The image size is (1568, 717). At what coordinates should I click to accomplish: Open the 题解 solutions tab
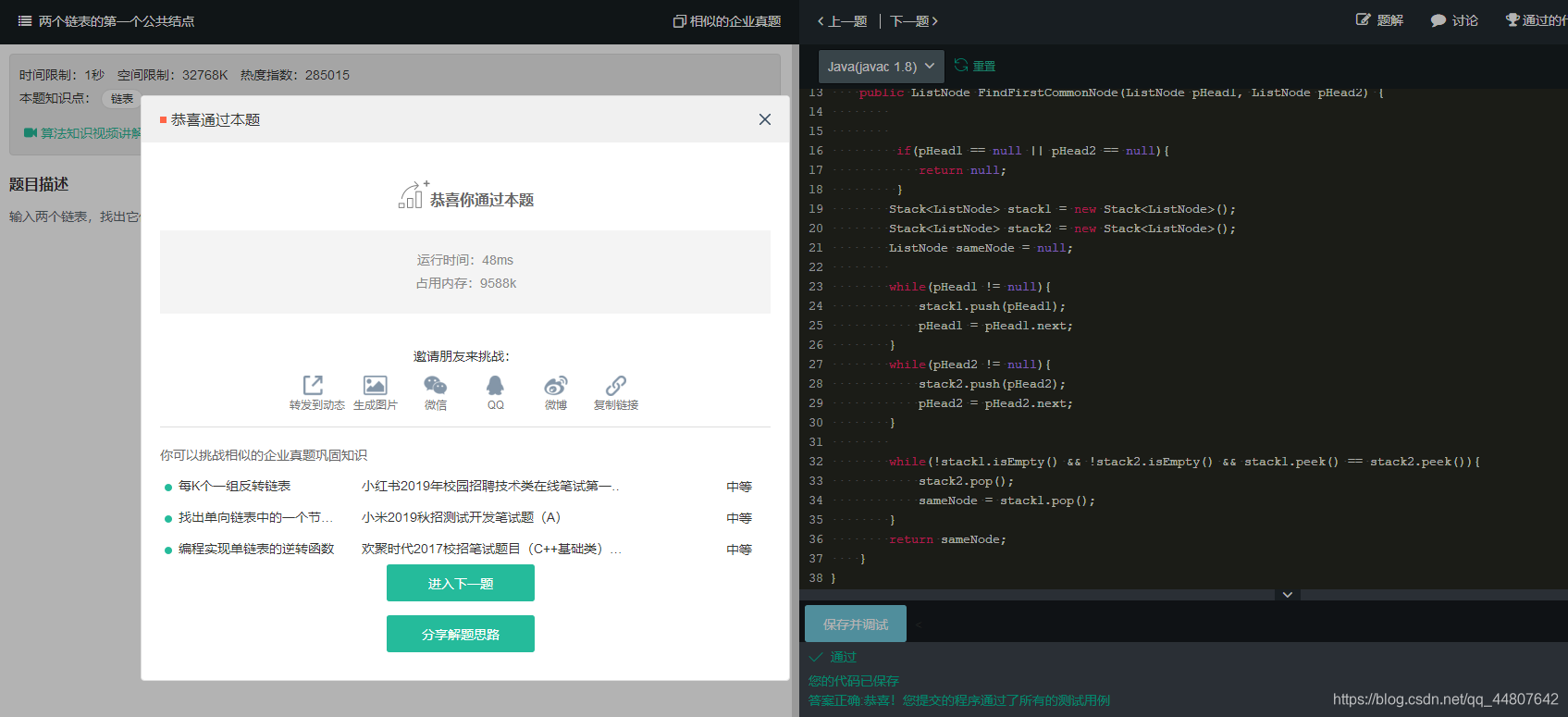tap(1379, 20)
